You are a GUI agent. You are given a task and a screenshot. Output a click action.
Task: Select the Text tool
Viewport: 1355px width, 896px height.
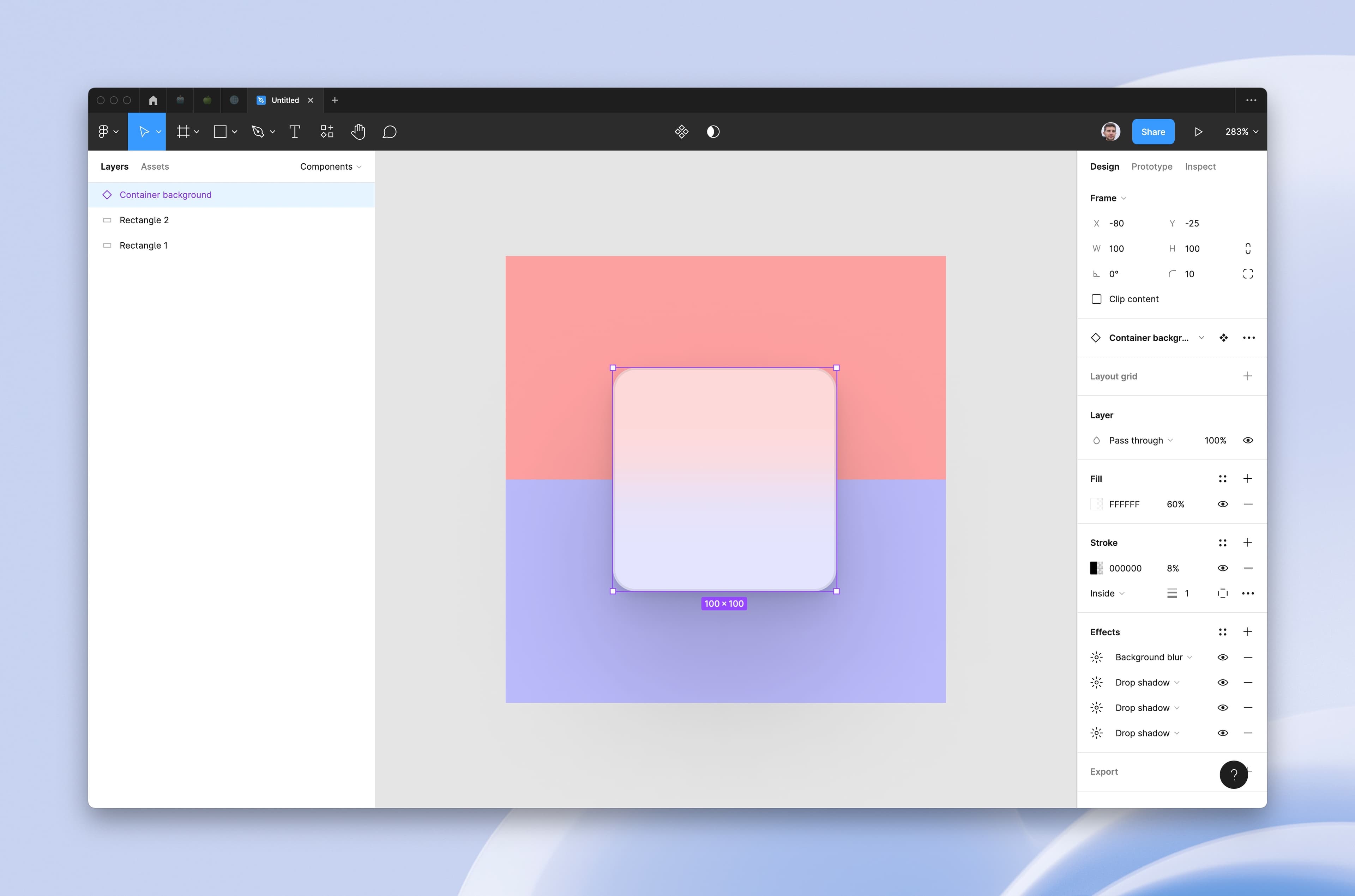pos(295,132)
